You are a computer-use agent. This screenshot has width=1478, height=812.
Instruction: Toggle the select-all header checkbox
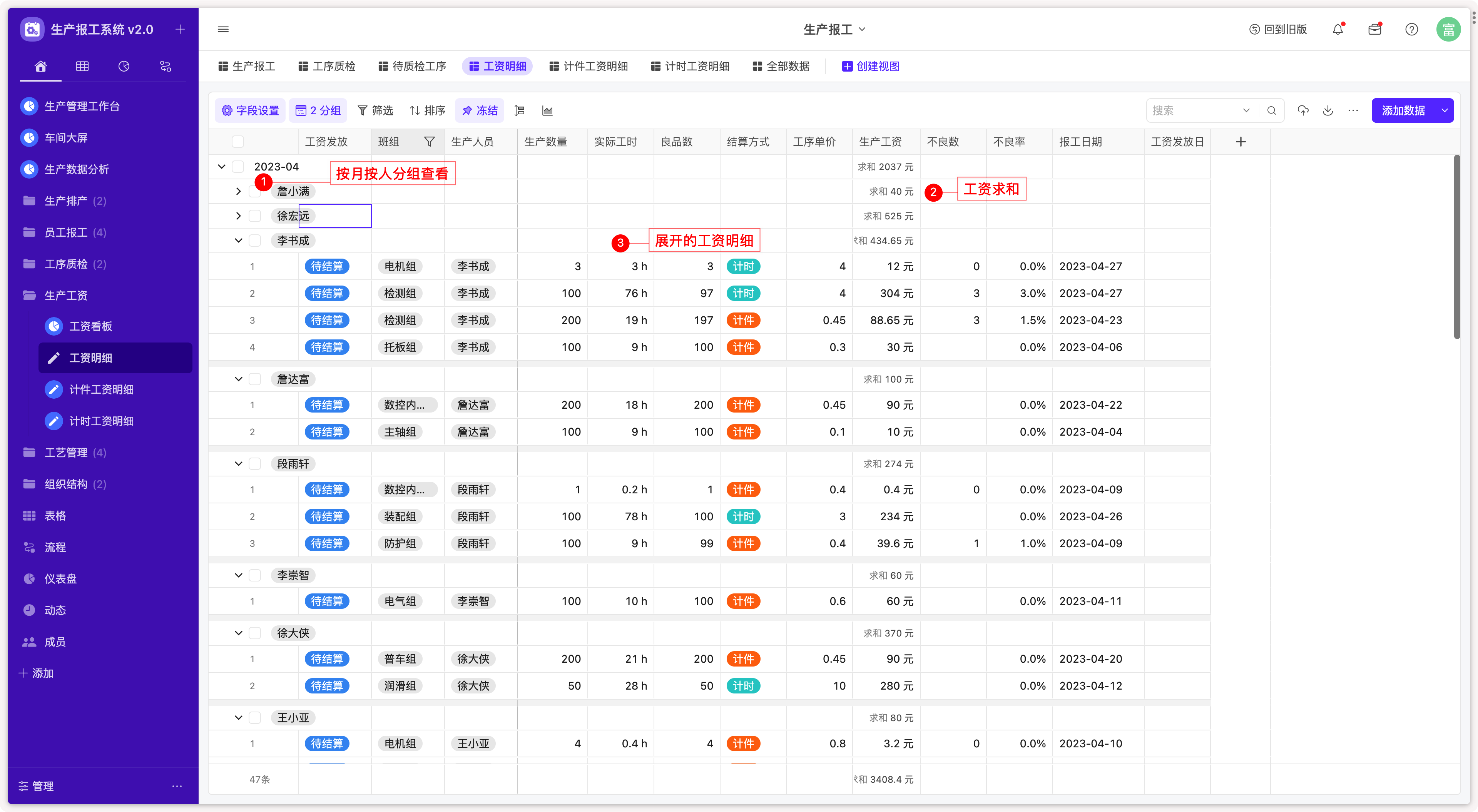pos(237,142)
